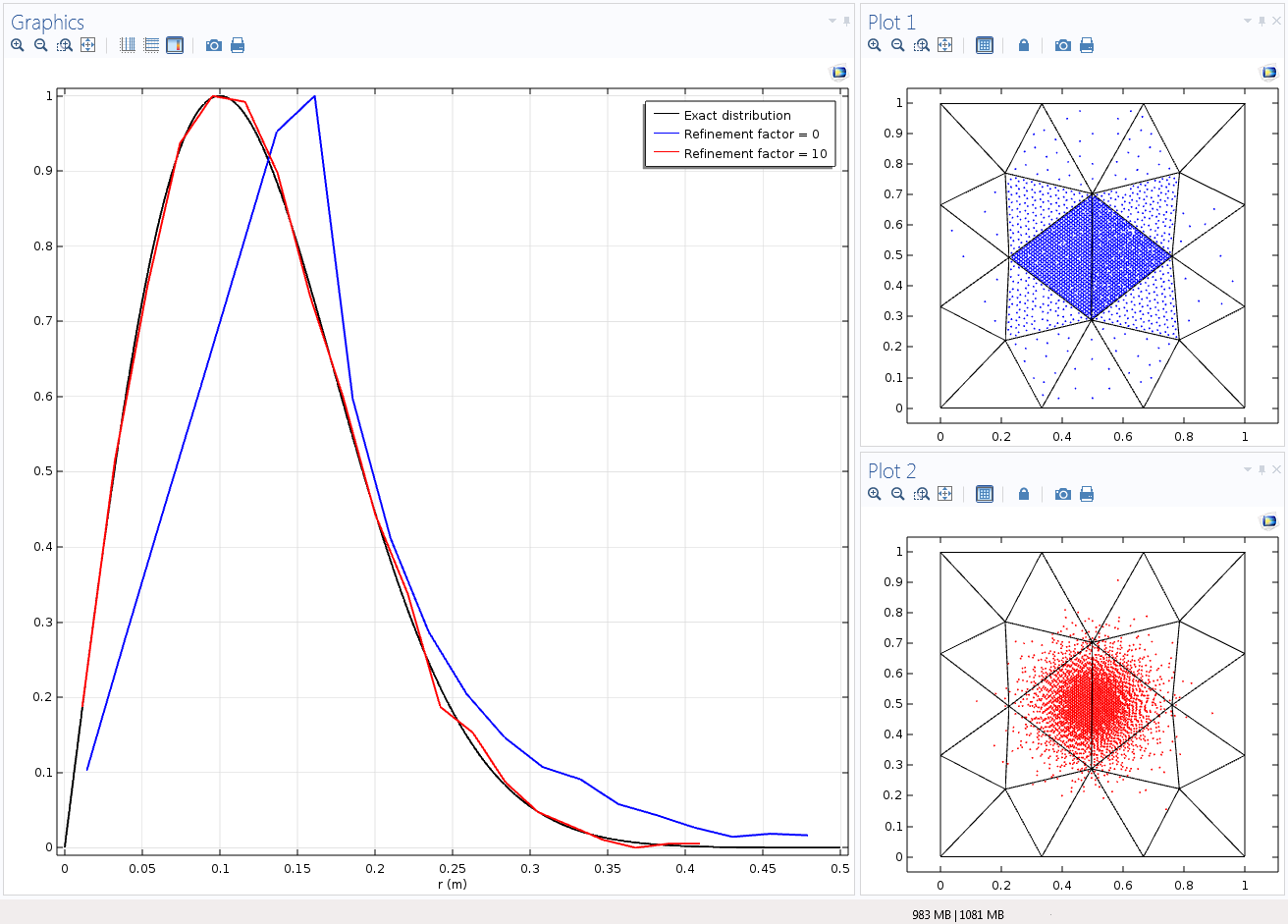Toggle y-axis log scale in Graphics
Image resolution: width=1288 pixels, height=924 pixels.
click(x=151, y=45)
